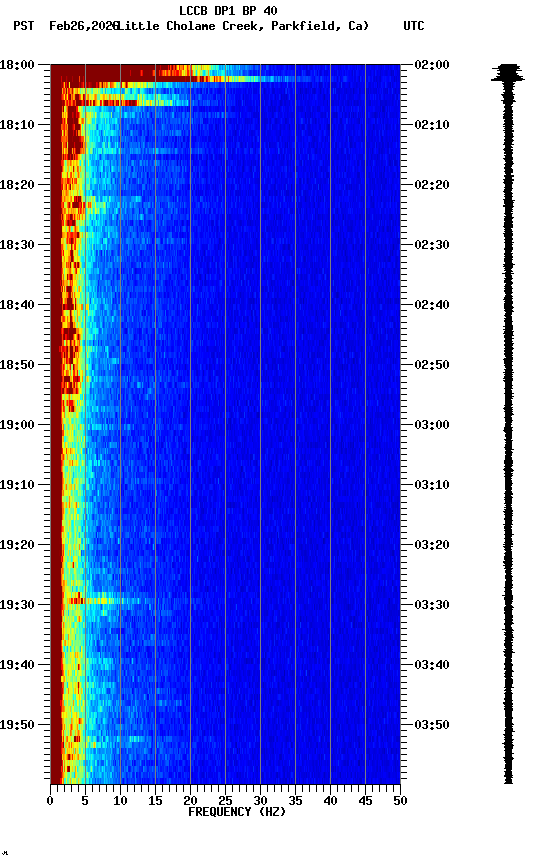Click the 'PST' timezone label
The width and height of the screenshot is (552, 864).
click(24, 26)
